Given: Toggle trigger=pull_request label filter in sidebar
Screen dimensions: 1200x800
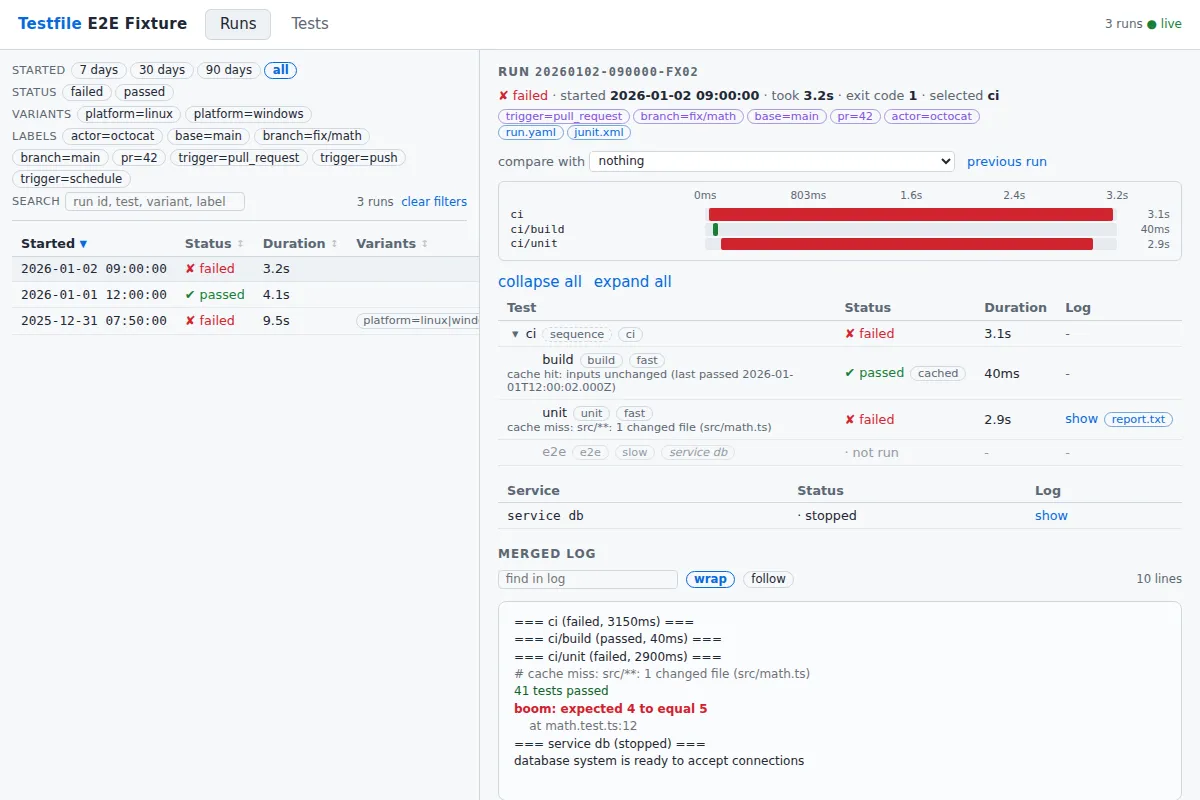Looking at the screenshot, I should [x=240, y=158].
